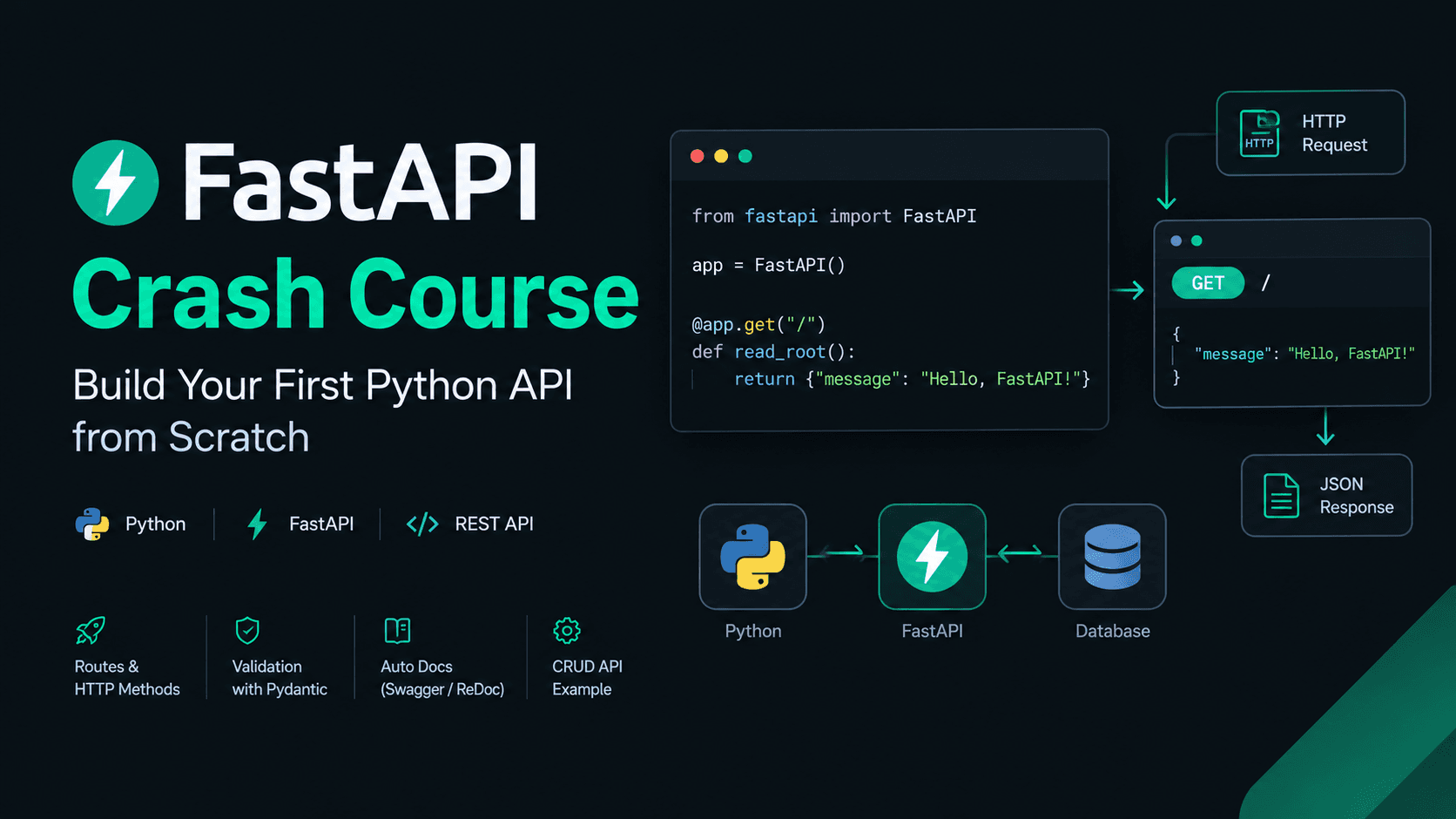
Task: Click the return statement line in the code window
Action: 912,379
